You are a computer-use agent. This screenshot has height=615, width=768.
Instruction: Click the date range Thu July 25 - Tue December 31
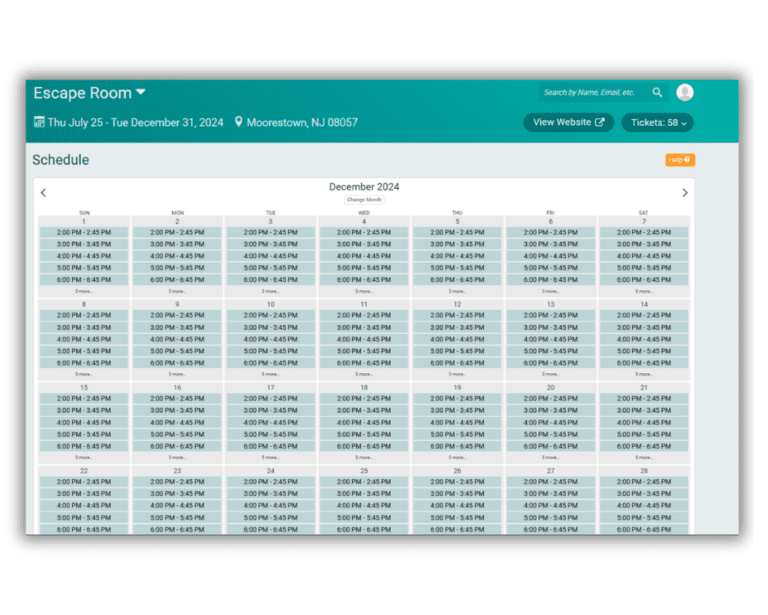coord(135,122)
